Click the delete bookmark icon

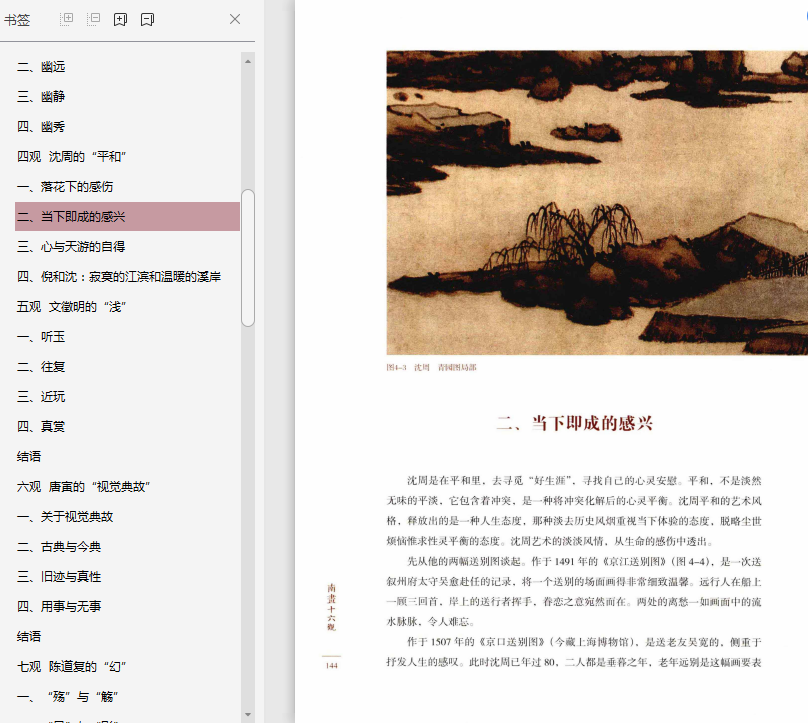[x=147, y=20]
